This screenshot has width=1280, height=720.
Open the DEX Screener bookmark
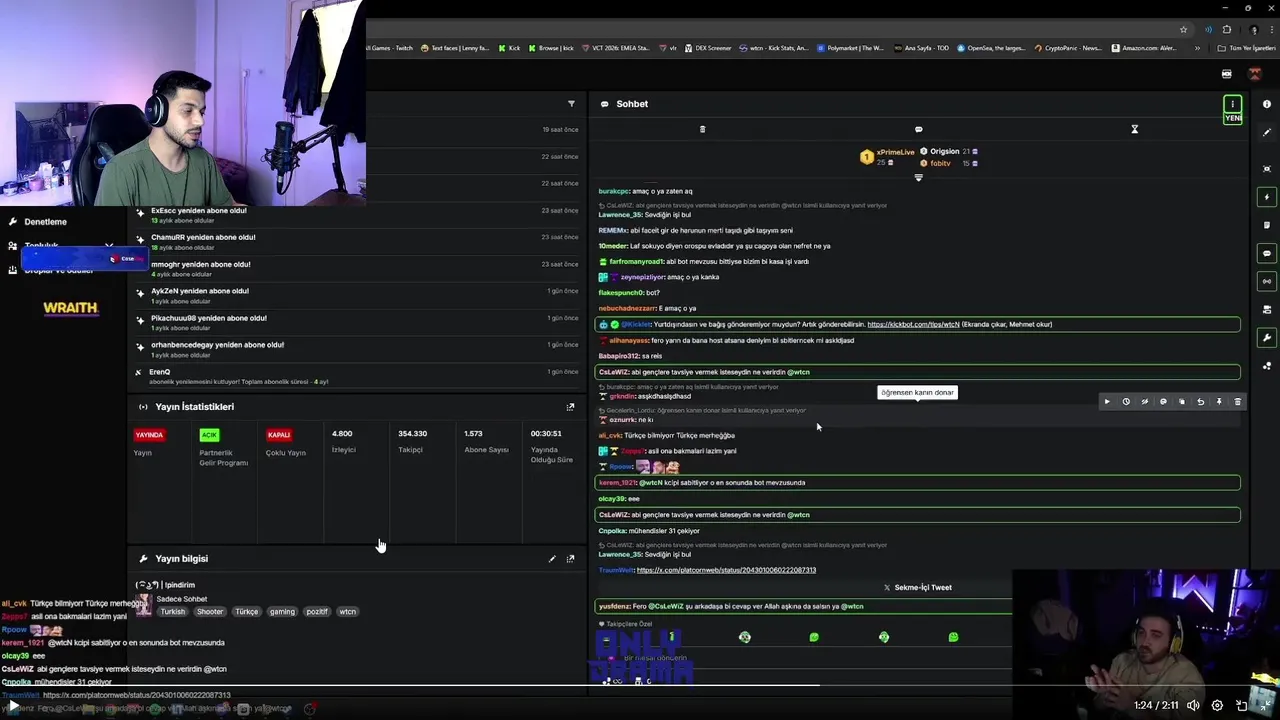707,48
